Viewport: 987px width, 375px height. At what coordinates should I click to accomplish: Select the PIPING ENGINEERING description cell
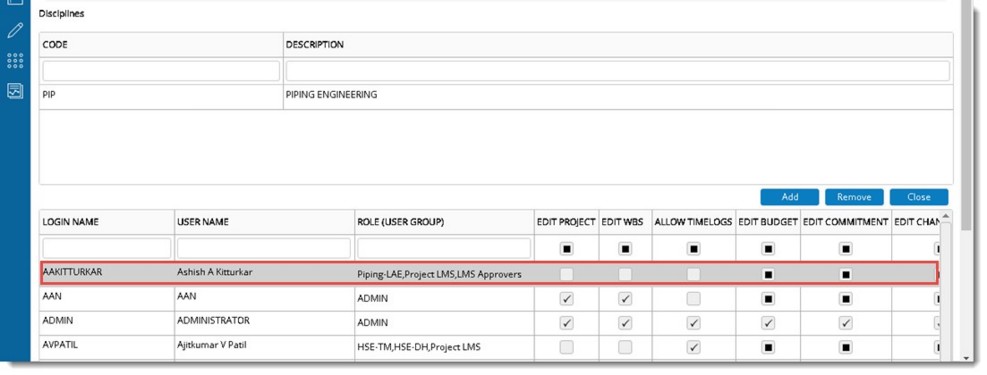click(618, 97)
